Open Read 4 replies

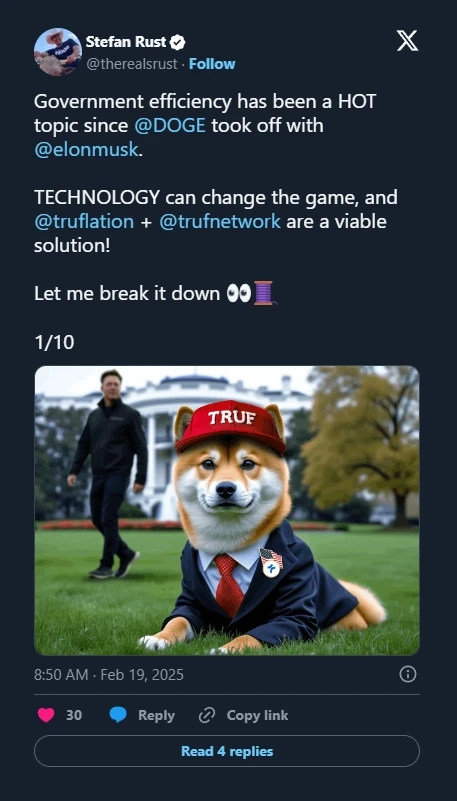coord(227,751)
